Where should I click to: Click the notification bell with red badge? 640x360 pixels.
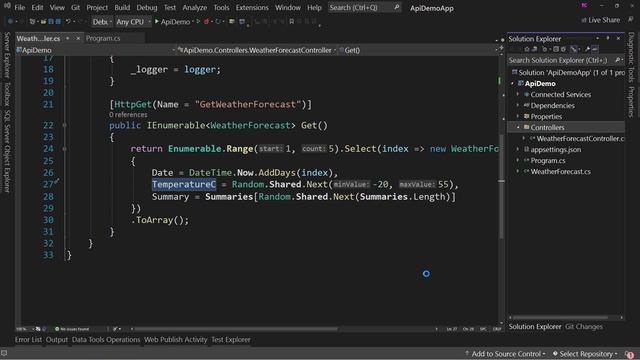[x=629, y=354]
